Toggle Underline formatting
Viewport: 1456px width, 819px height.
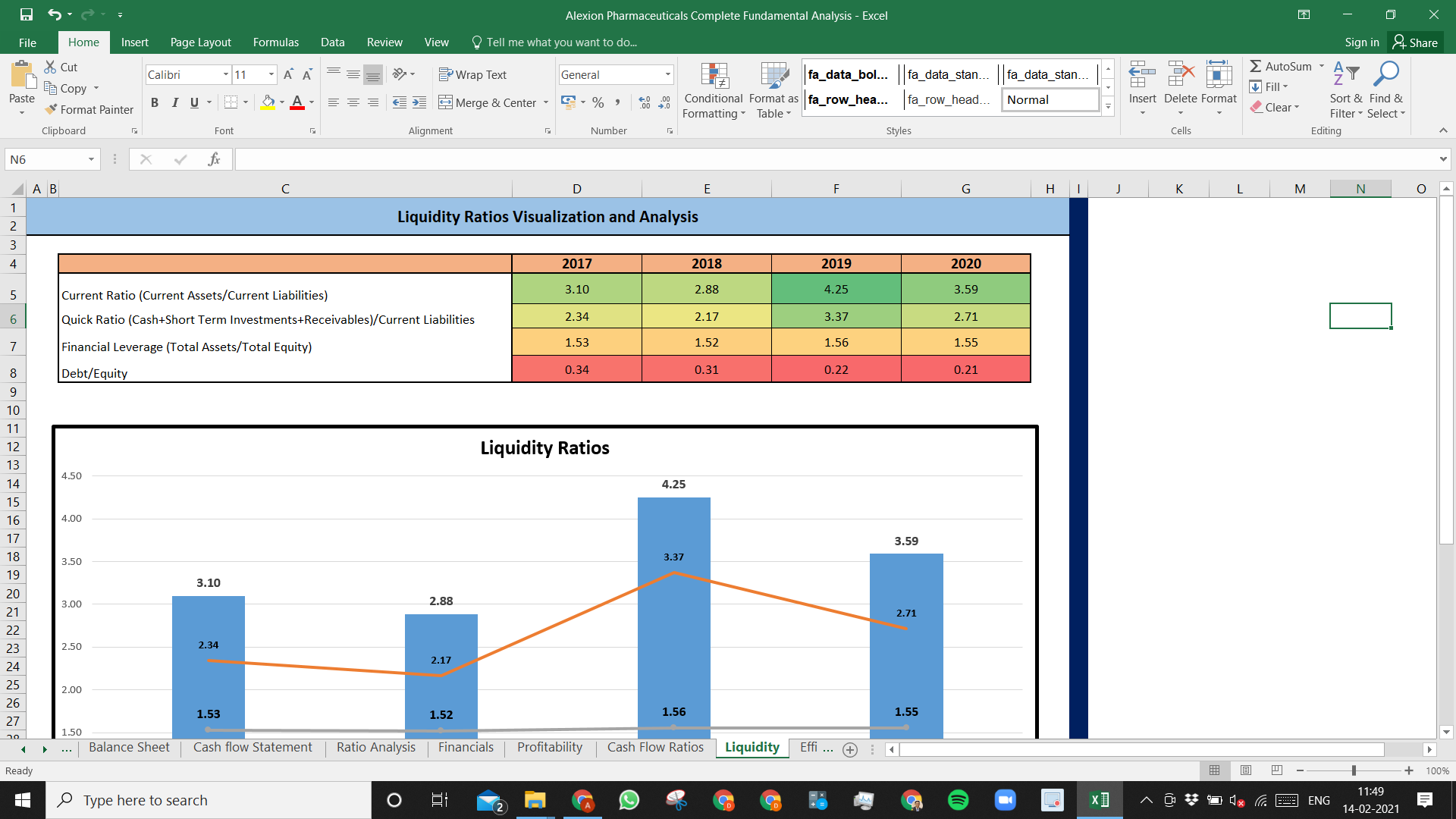click(x=195, y=102)
